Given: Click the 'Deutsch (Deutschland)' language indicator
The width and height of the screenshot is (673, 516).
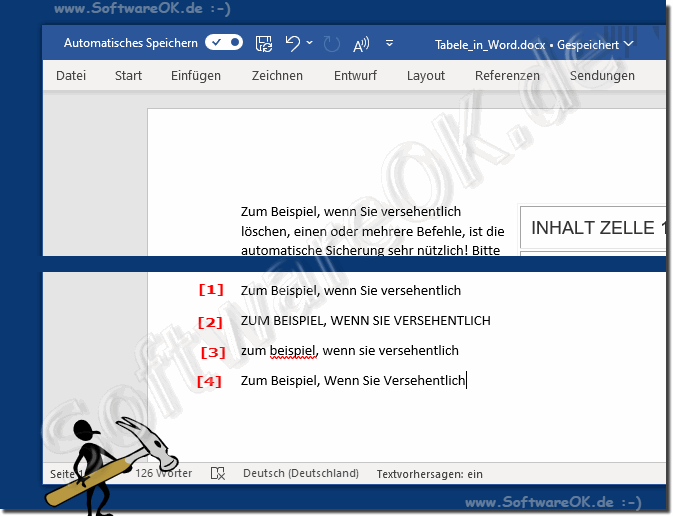Looking at the screenshot, I should 301,473.
